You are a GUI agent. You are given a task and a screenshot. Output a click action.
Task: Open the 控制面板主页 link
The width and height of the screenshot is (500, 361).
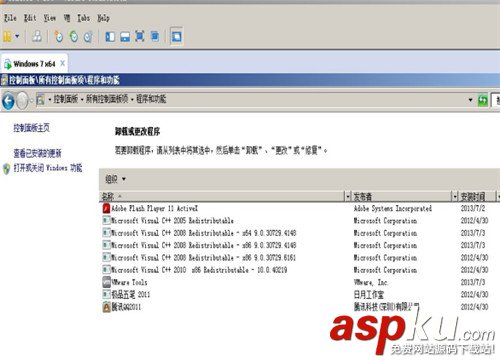[x=31, y=128]
